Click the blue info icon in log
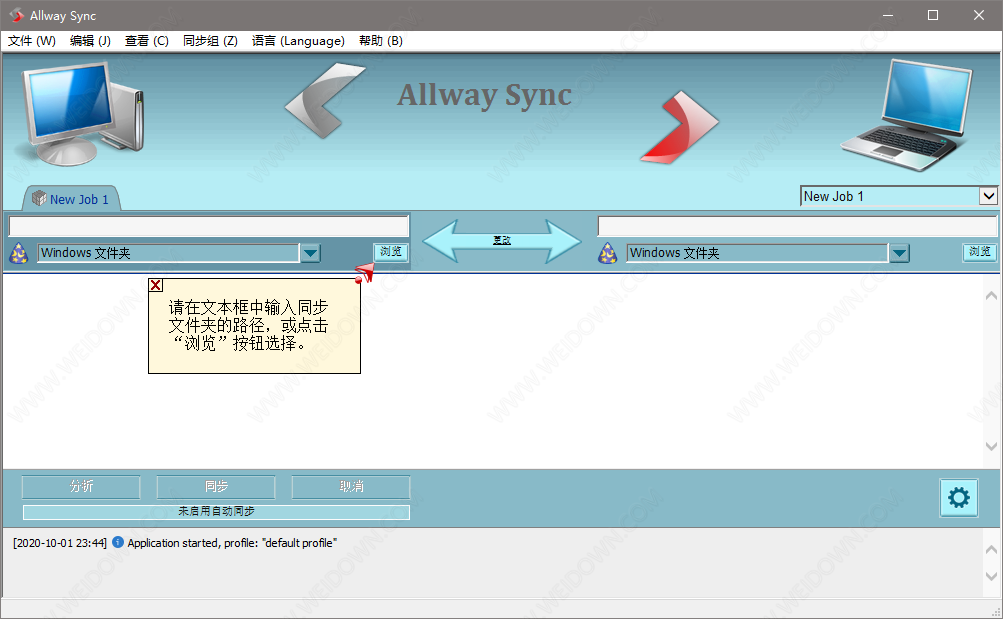This screenshot has width=1003, height=619. pos(118,542)
